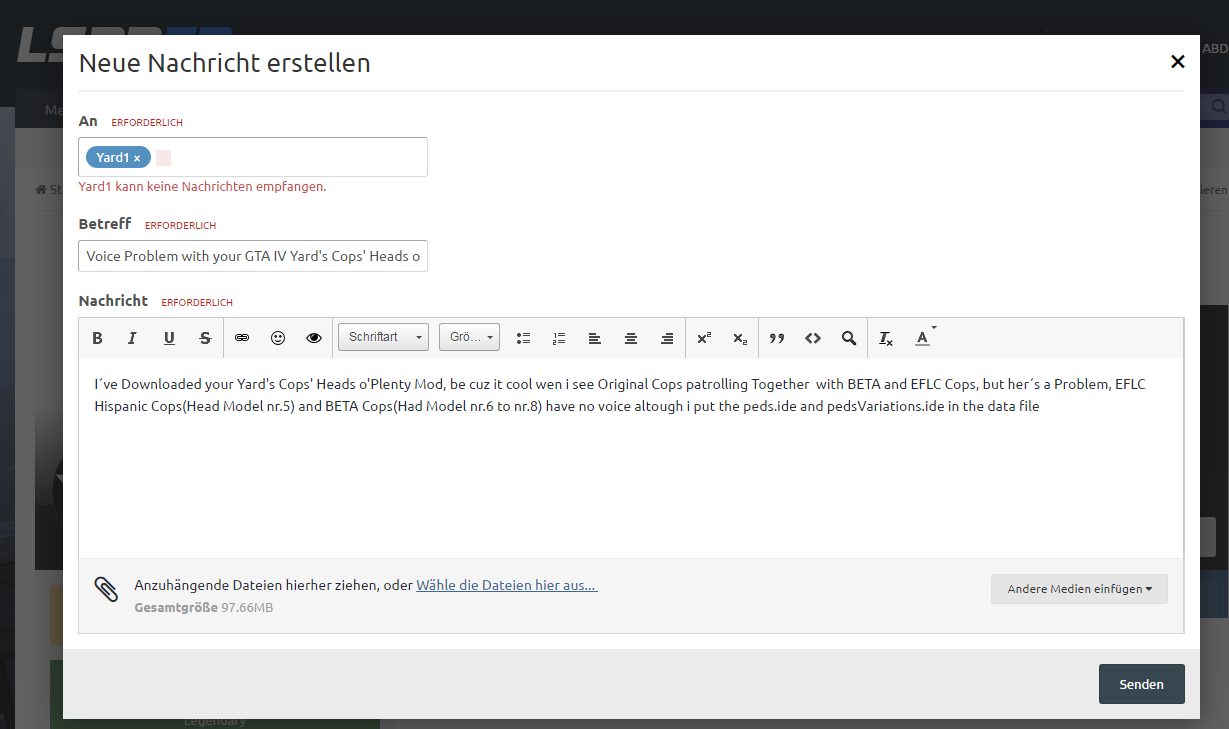Viewport: 1229px width, 729px height.
Task: Click the Senden button
Action: coord(1141,684)
